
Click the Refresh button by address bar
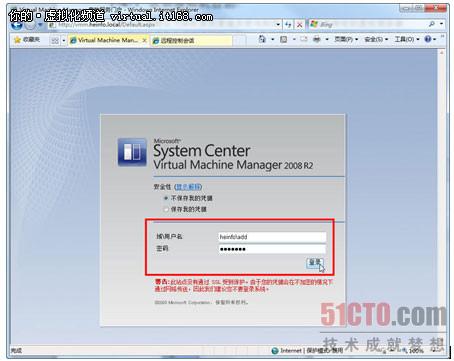pyautogui.click(x=288, y=24)
